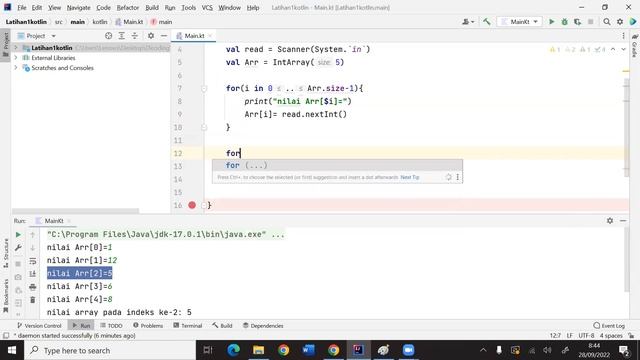Click kotlin breadcrumb in navigation bar
The height and width of the screenshot is (360, 640).
100,22
